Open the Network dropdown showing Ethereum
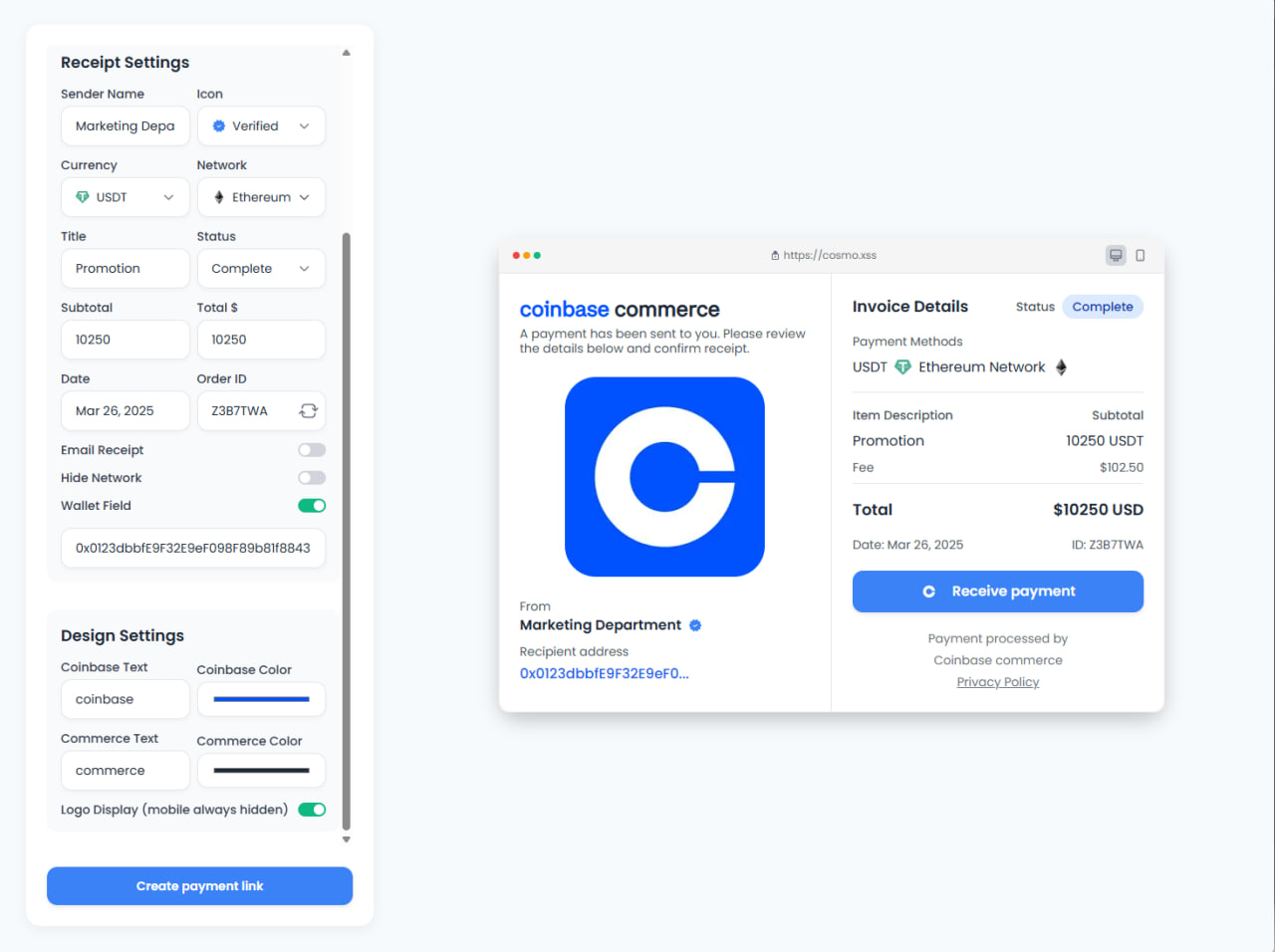Image resolution: width=1275 pixels, height=952 pixels. pos(261,197)
